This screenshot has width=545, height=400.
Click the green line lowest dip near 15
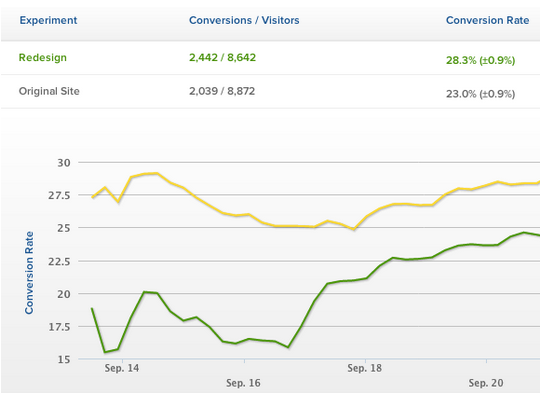105,352
